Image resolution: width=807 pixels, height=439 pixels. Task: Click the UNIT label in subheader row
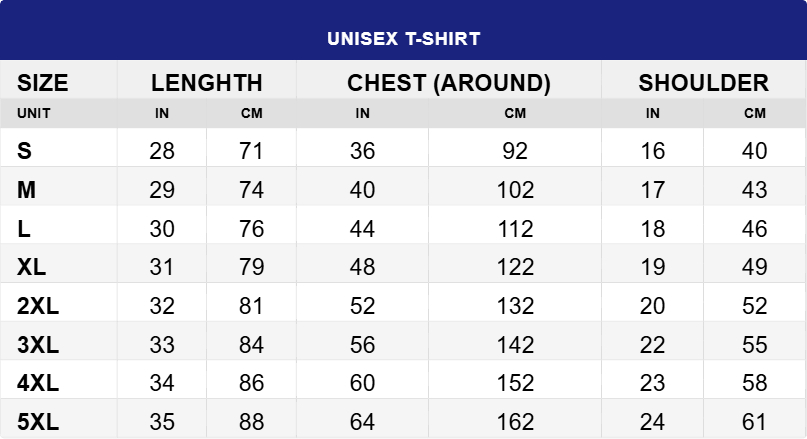(x=34, y=113)
